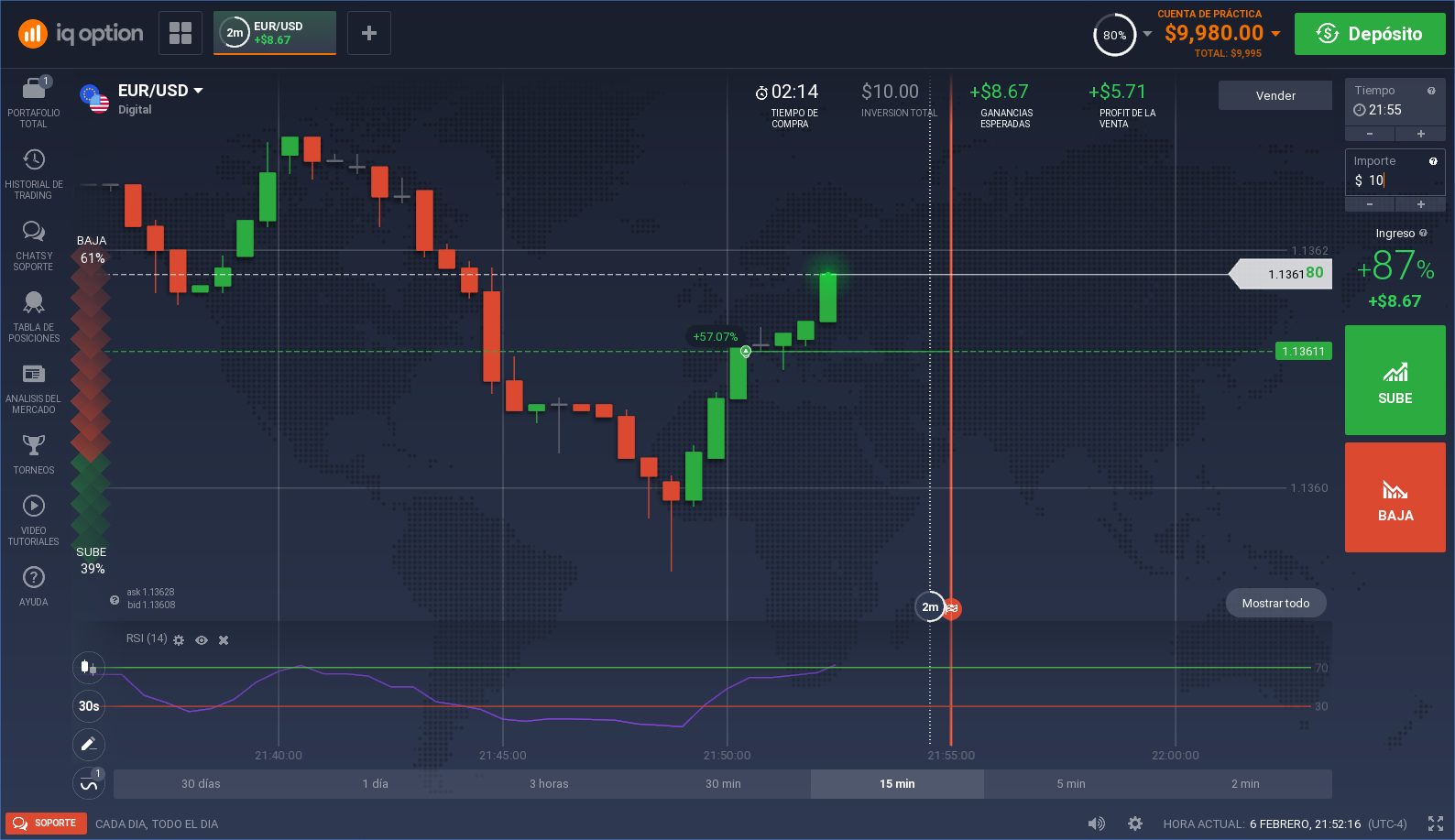The width and height of the screenshot is (1455, 840).
Task: Open Historial de Trading clock icon
Action: [x=34, y=159]
